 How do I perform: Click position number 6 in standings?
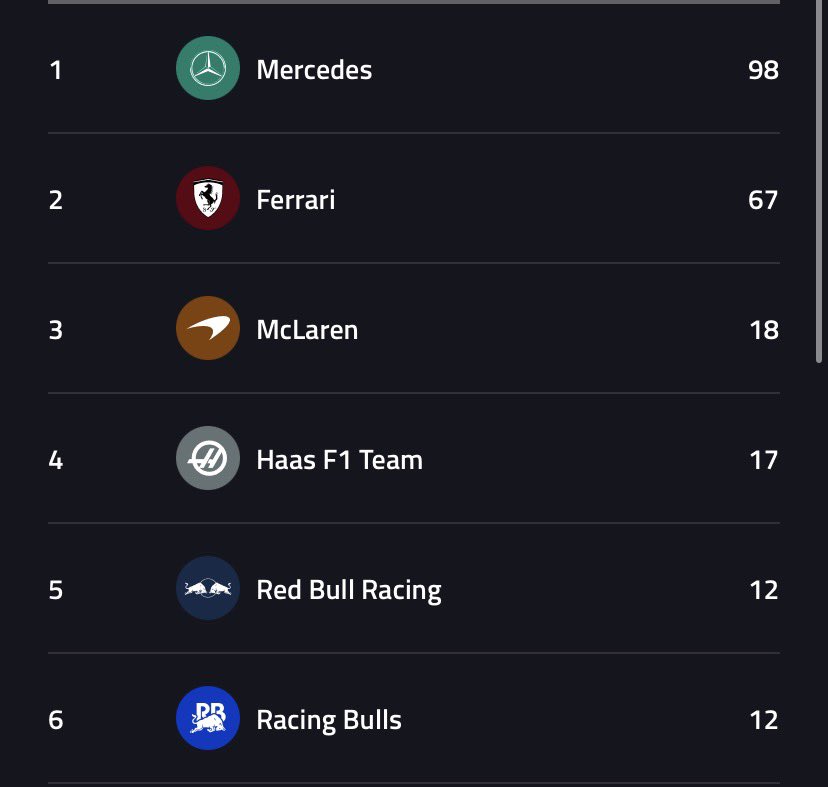(x=55, y=720)
